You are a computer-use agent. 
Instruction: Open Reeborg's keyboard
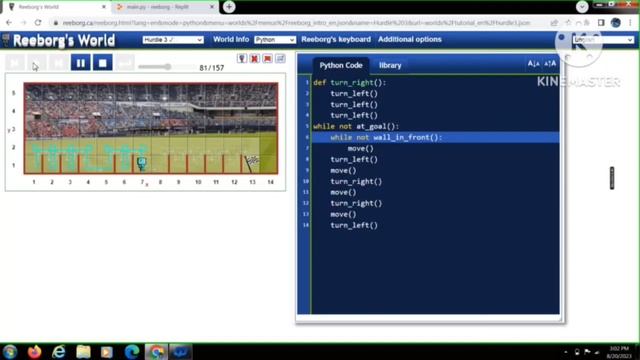tap(336, 39)
